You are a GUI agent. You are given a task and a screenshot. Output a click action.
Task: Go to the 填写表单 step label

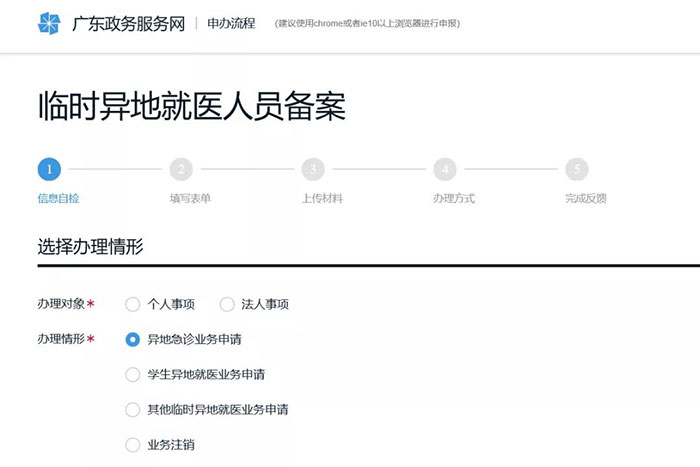pos(190,198)
